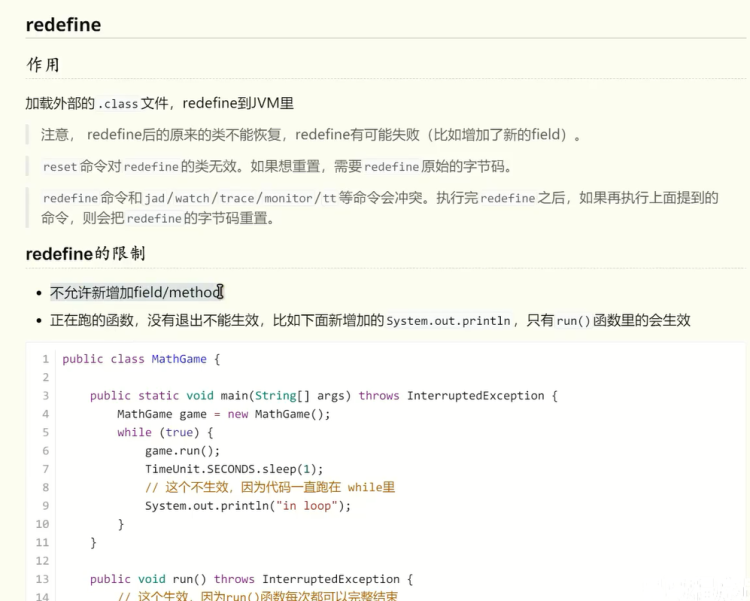Click code line "public class MathGame {"
The height and width of the screenshot is (601, 750).
[x=141, y=359]
